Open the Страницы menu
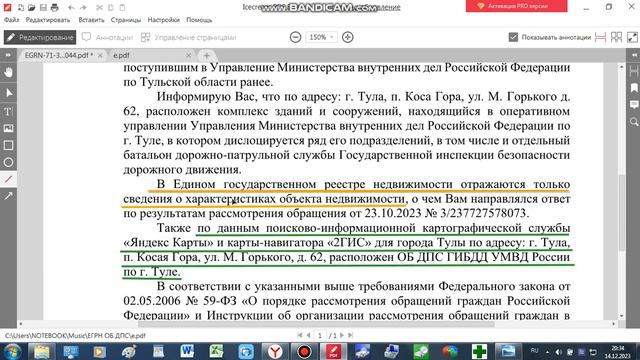Viewport: 640px width, 360px height. coord(126,20)
